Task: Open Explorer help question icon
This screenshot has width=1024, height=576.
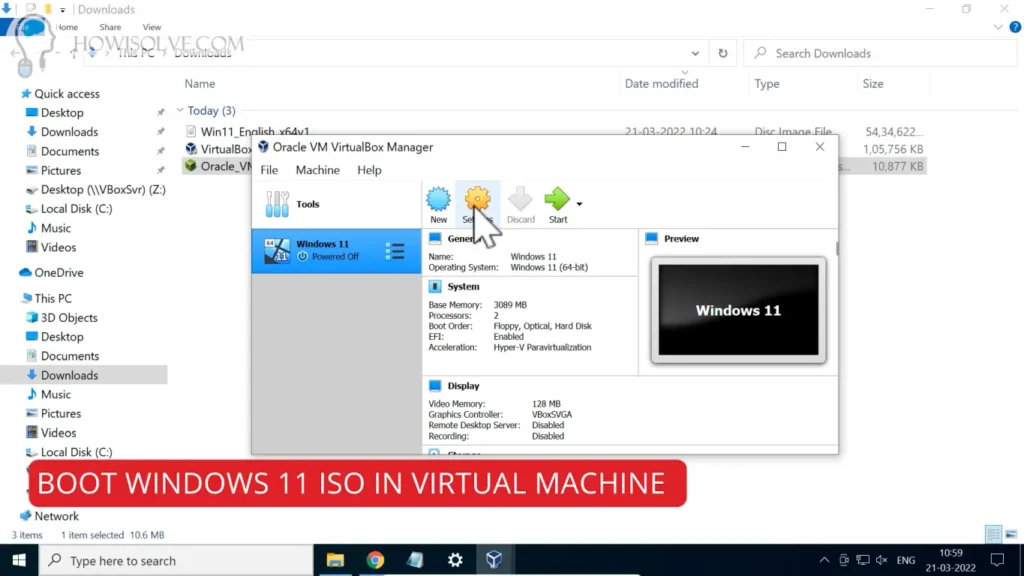Action: pos(1015,27)
